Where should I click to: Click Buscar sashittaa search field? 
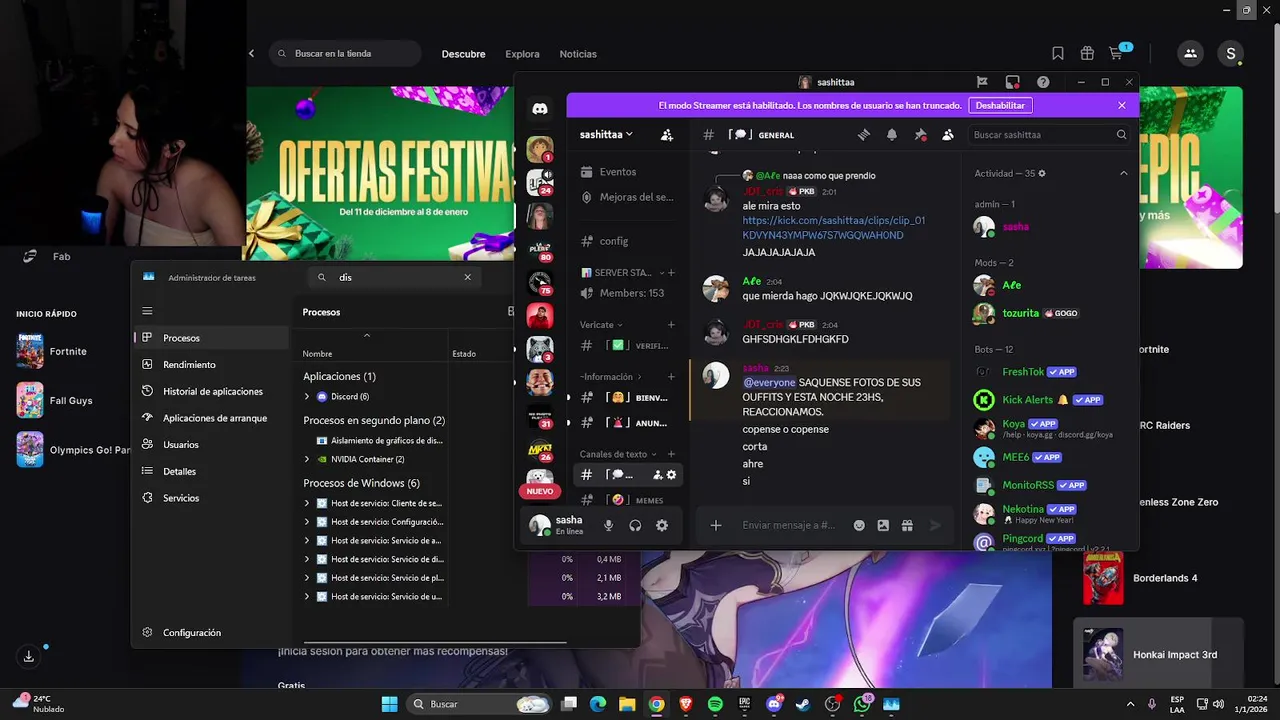point(1048,135)
